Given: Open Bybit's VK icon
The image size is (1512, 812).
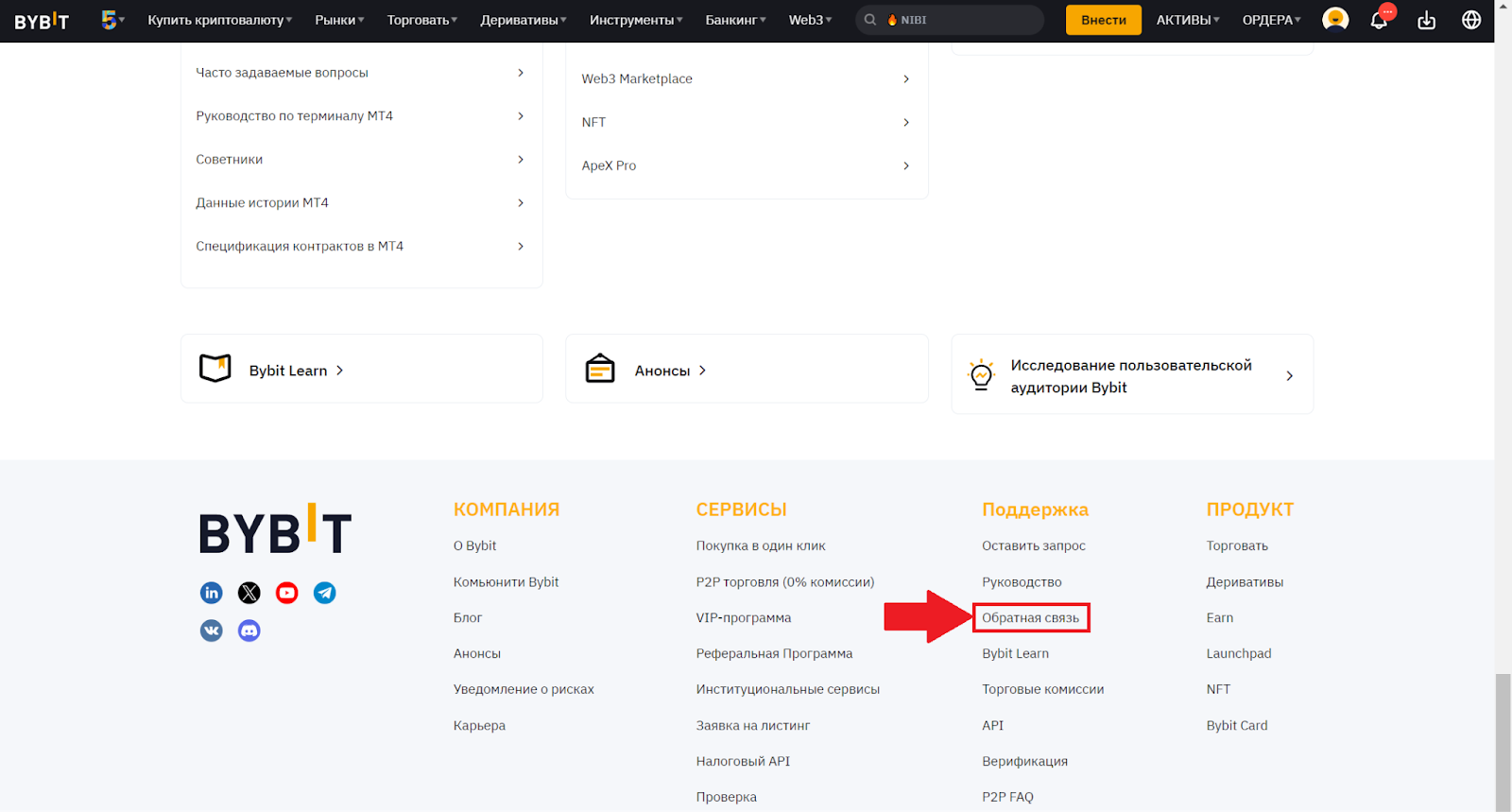Looking at the screenshot, I should (212, 631).
